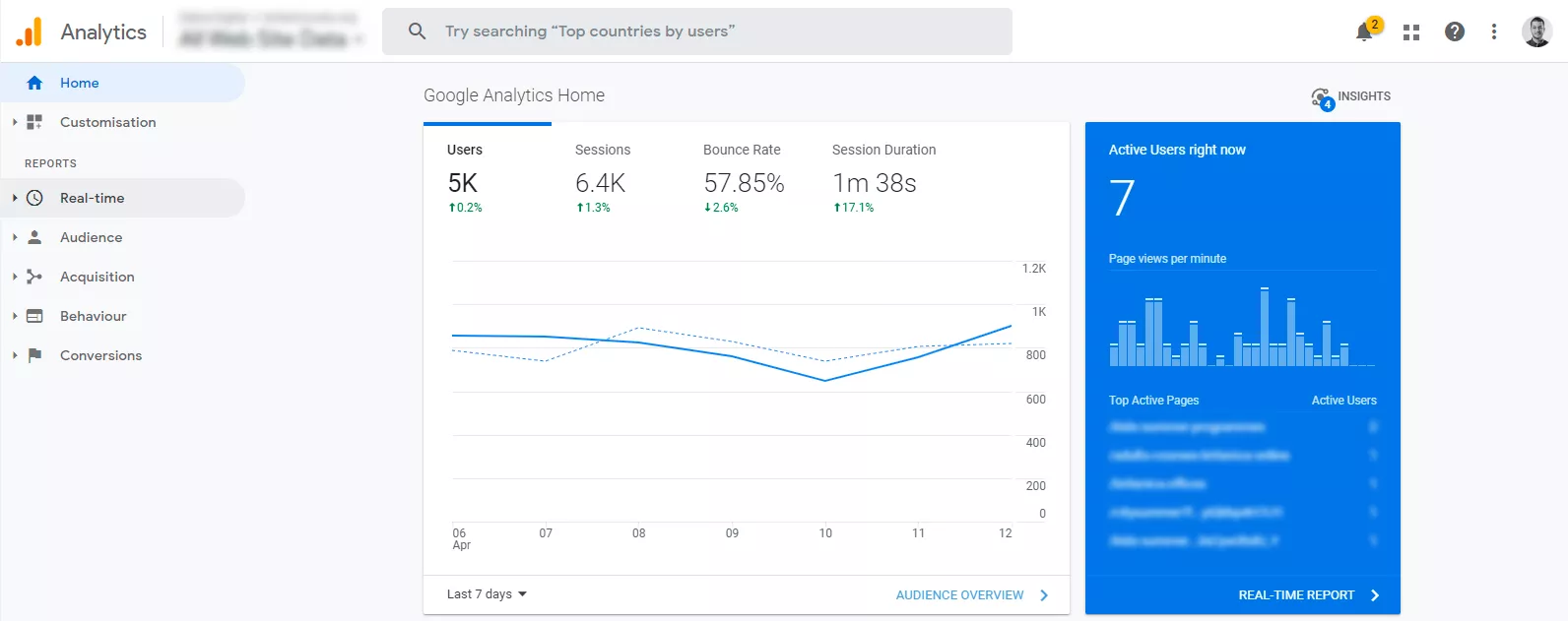Open the notifications bell icon
This screenshot has width=1568, height=621.
1365,31
